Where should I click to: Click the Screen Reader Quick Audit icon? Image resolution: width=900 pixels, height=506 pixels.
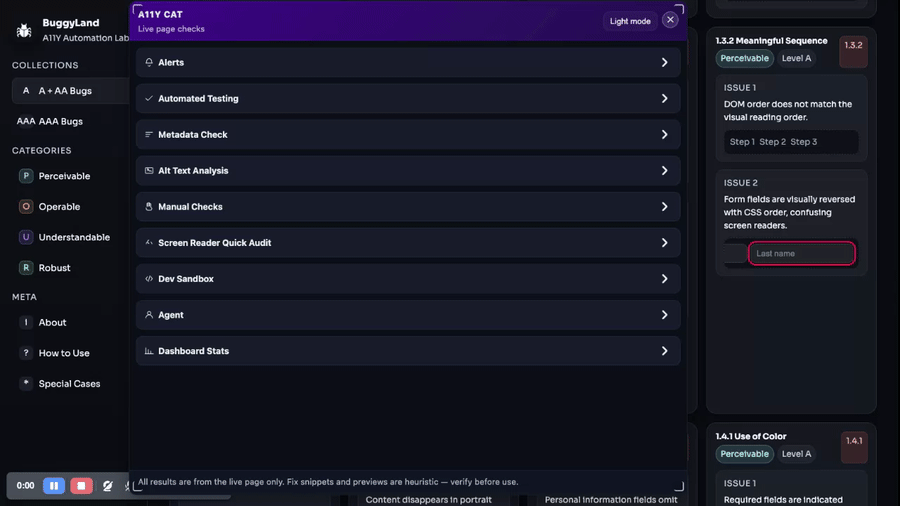coord(149,243)
